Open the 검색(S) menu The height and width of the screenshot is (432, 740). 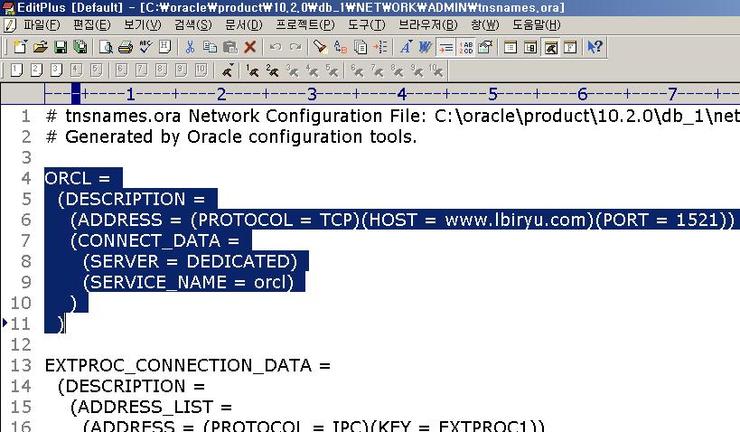point(193,24)
